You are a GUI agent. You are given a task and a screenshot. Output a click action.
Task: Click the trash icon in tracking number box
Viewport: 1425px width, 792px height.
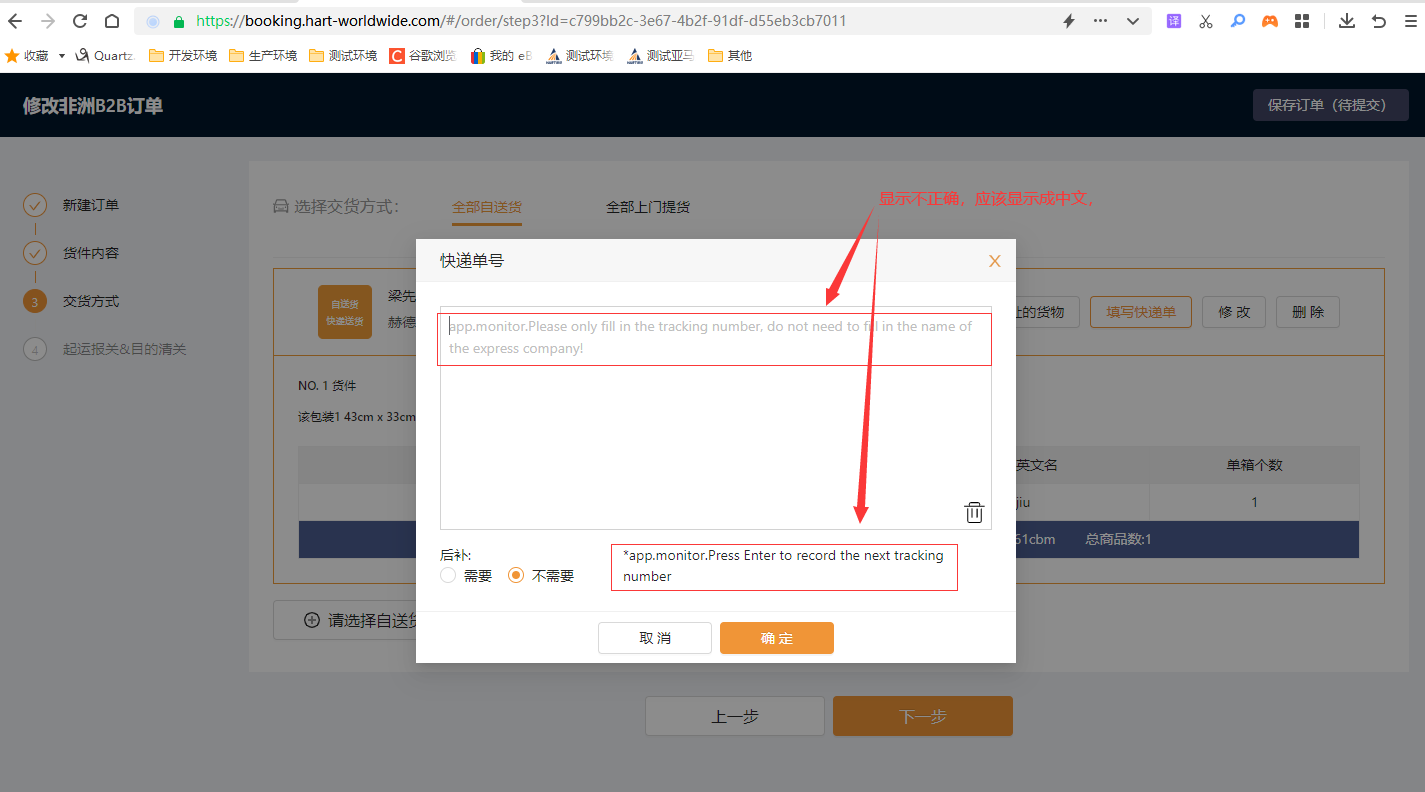coord(973,512)
